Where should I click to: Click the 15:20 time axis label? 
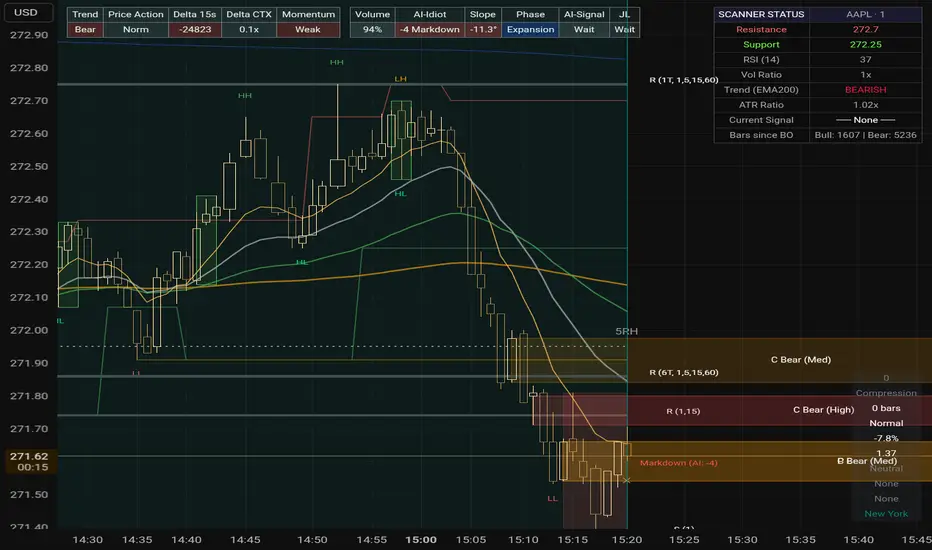(626, 540)
